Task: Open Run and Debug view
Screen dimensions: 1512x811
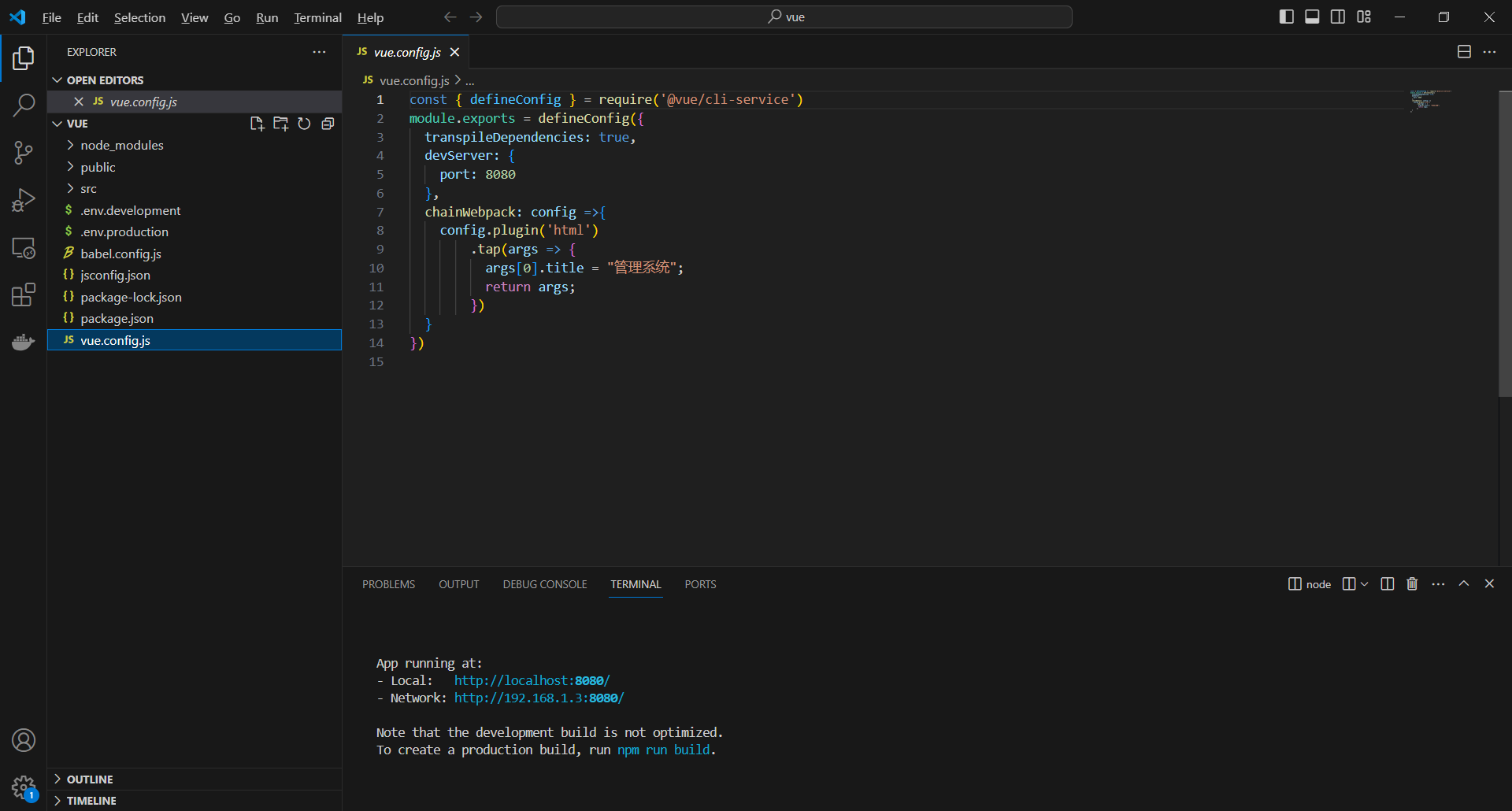Action: (x=24, y=200)
